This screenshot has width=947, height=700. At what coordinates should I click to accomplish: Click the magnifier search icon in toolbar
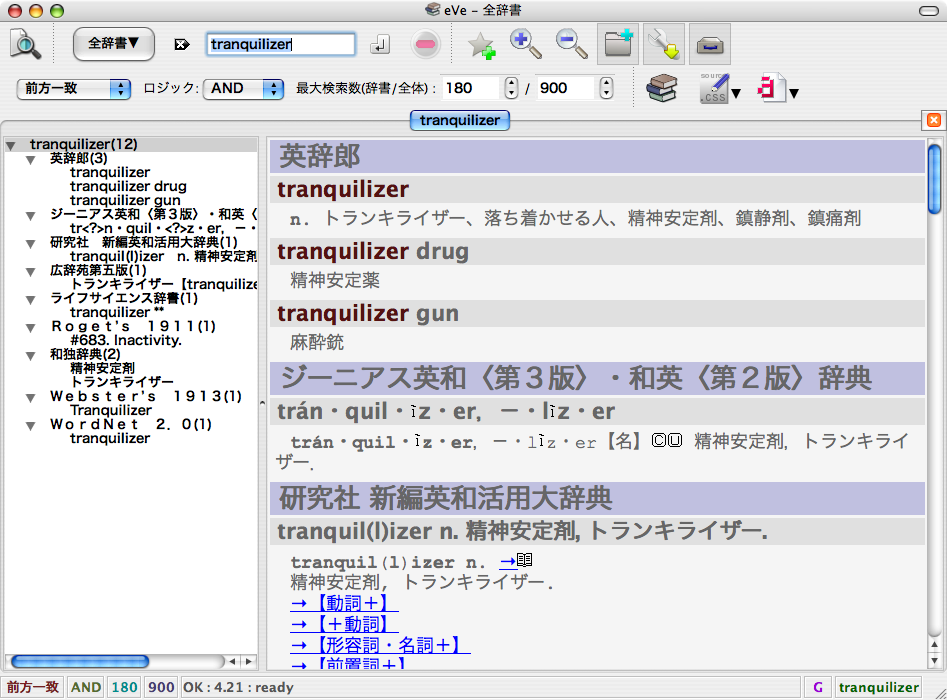tap(25, 44)
